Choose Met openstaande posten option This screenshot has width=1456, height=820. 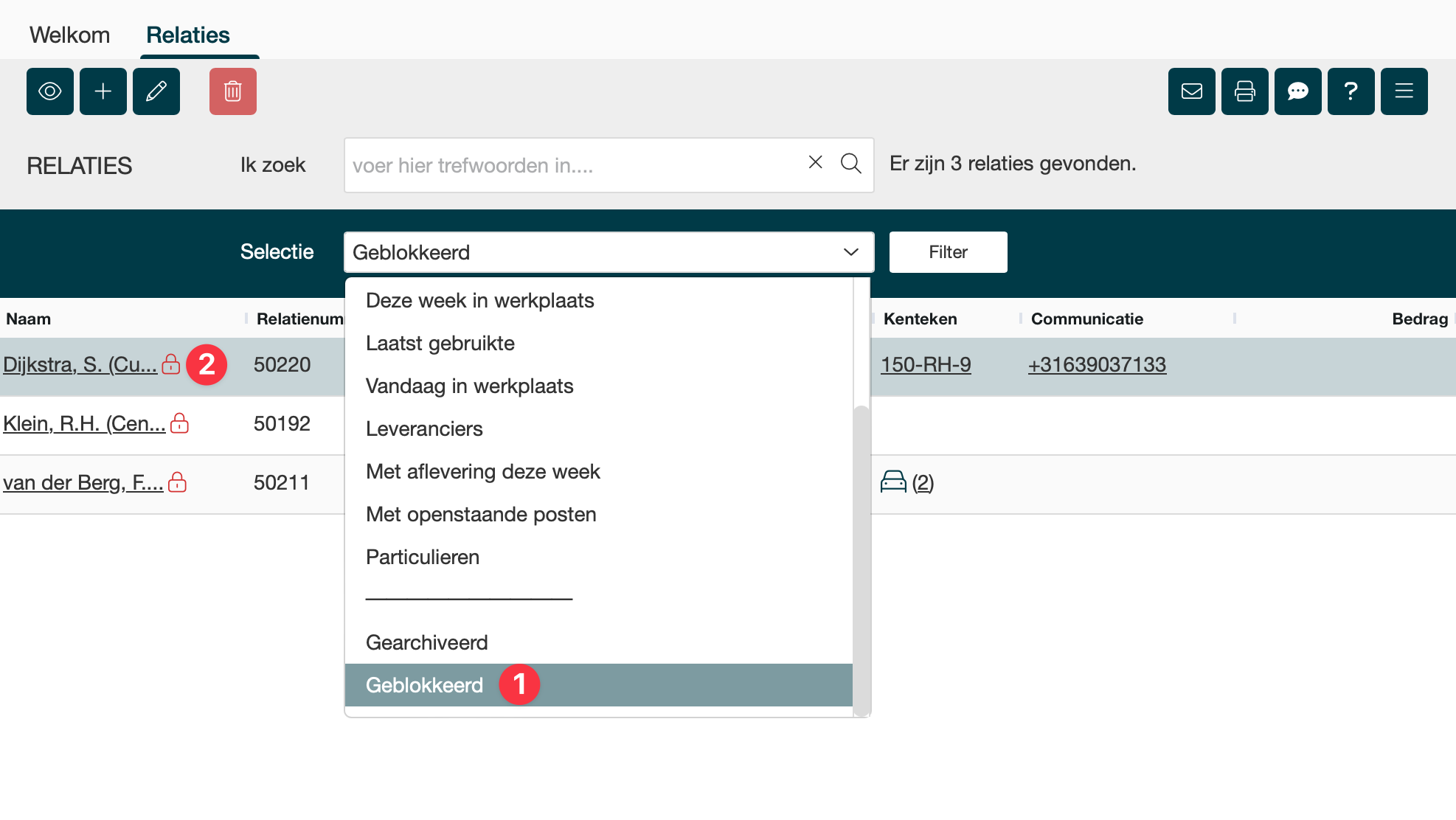click(481, 514)
